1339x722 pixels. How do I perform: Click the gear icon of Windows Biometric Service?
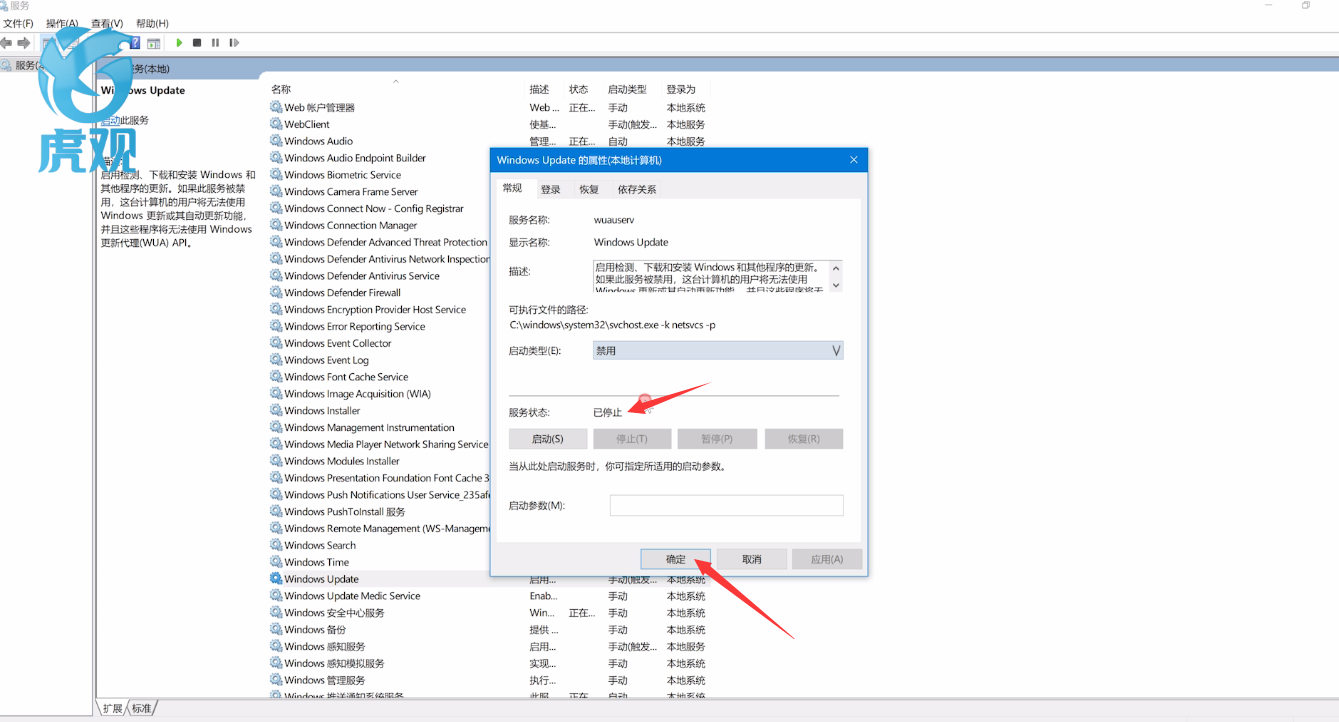pos(276,175)
